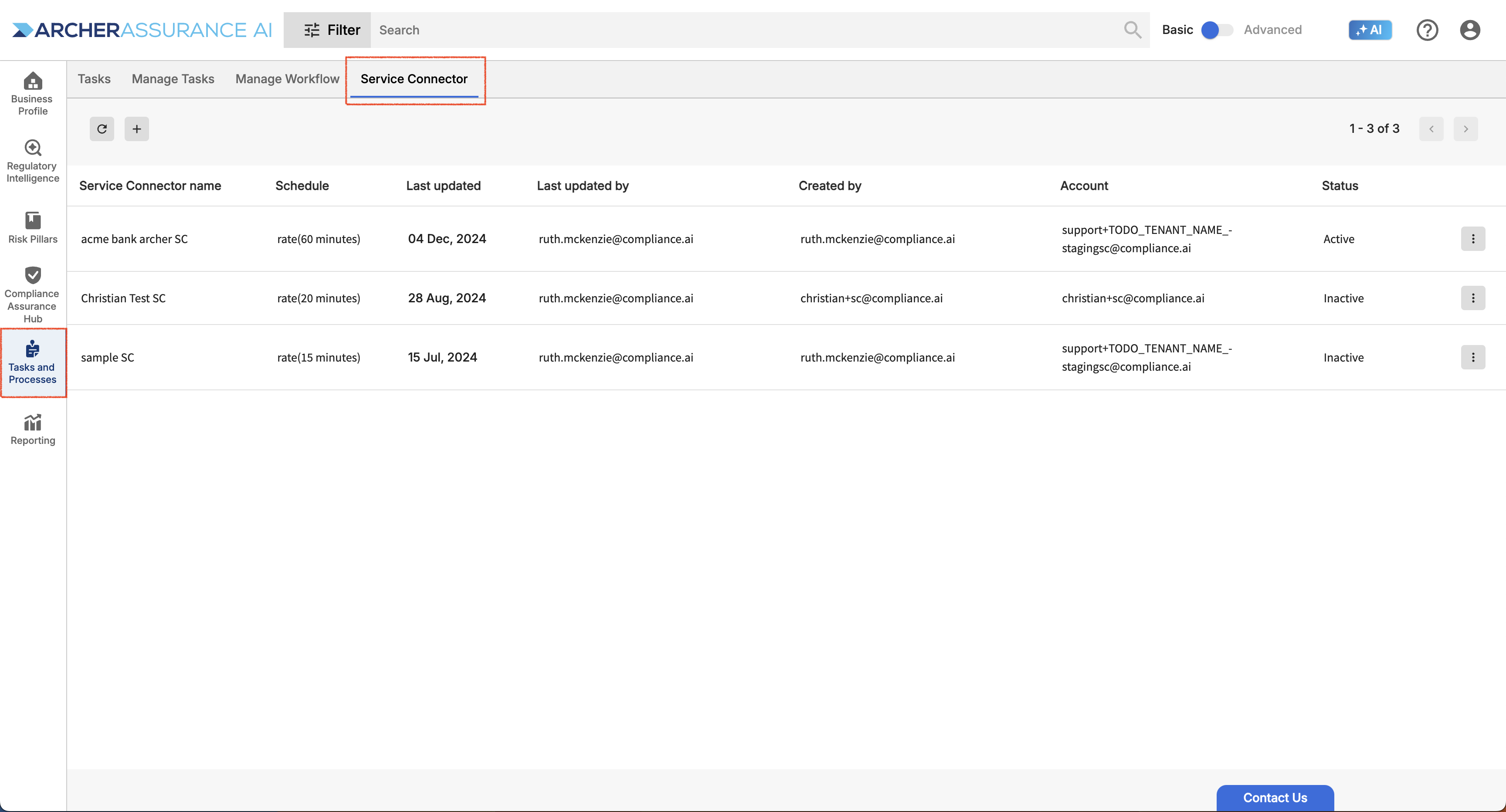Click the Contact Us button
The image size is (1506, 812).
pos(1275,797)
